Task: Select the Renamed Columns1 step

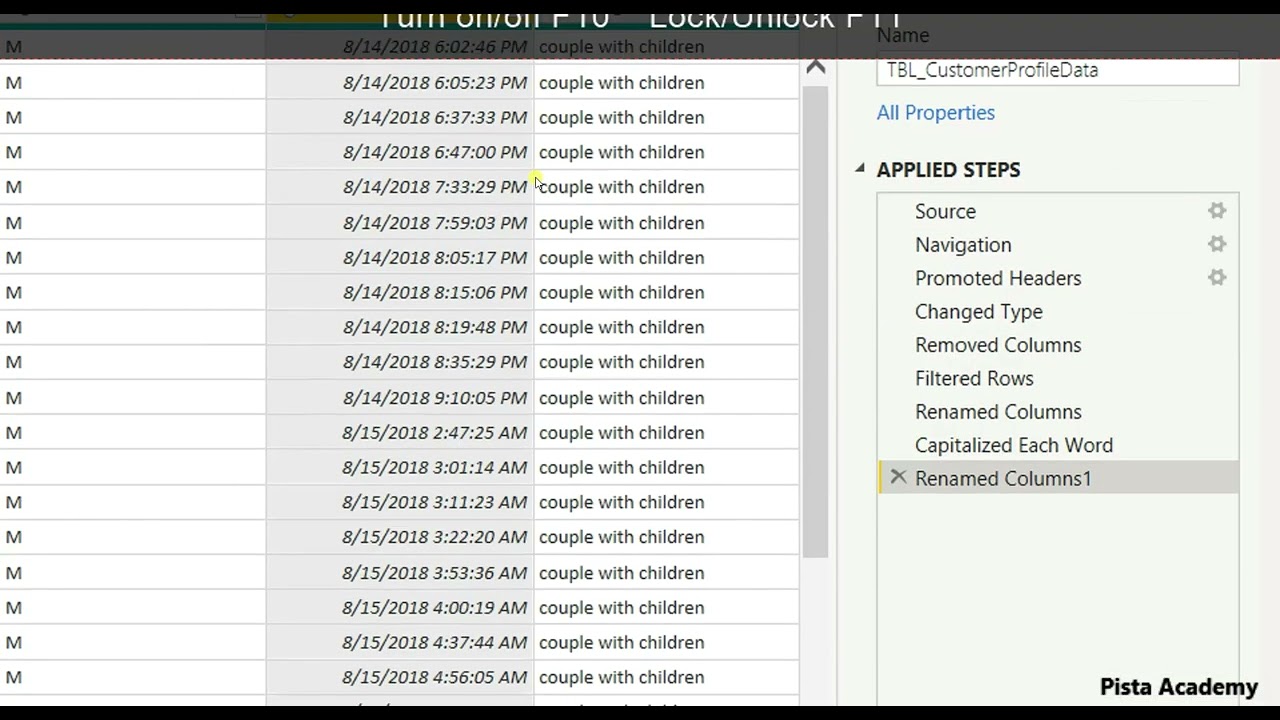Action: [x=1058, y=478]
